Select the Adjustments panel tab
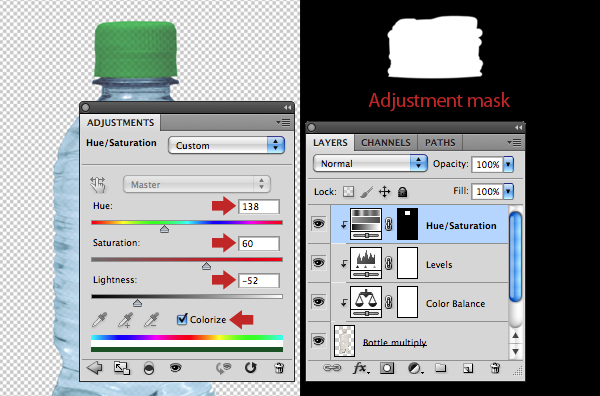 pos(120,122)
